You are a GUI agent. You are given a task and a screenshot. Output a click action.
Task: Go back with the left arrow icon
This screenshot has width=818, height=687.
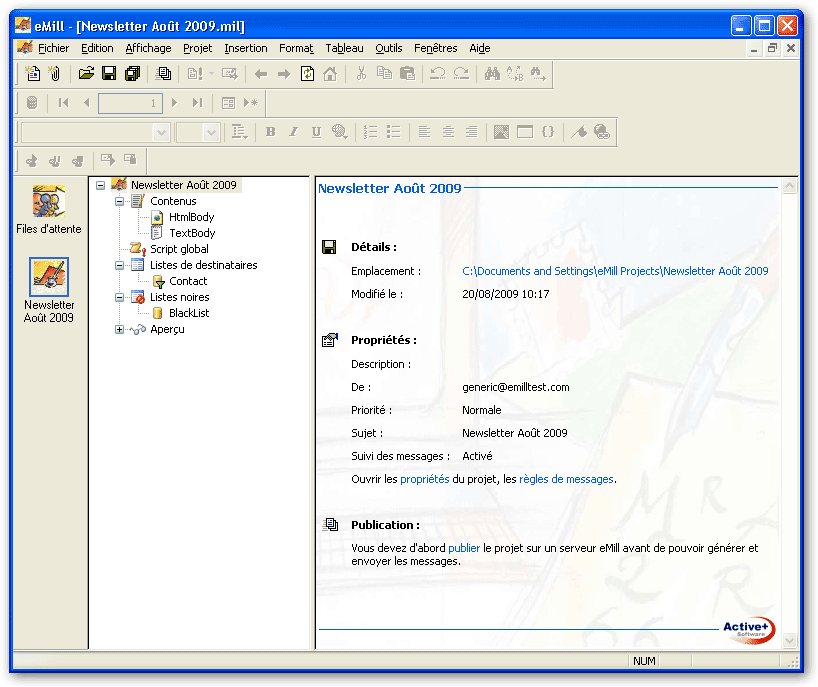pos(261,74)
